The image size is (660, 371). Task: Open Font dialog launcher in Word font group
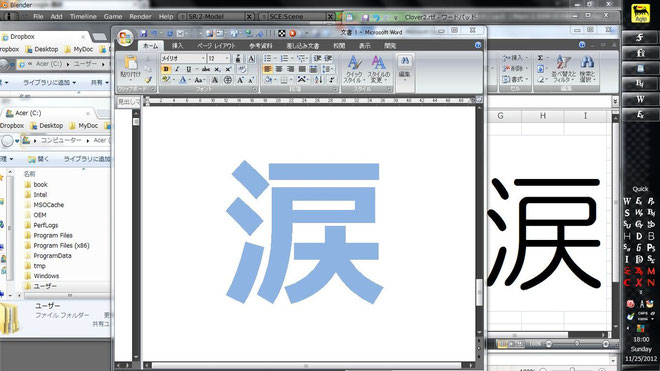coord(255,90)
